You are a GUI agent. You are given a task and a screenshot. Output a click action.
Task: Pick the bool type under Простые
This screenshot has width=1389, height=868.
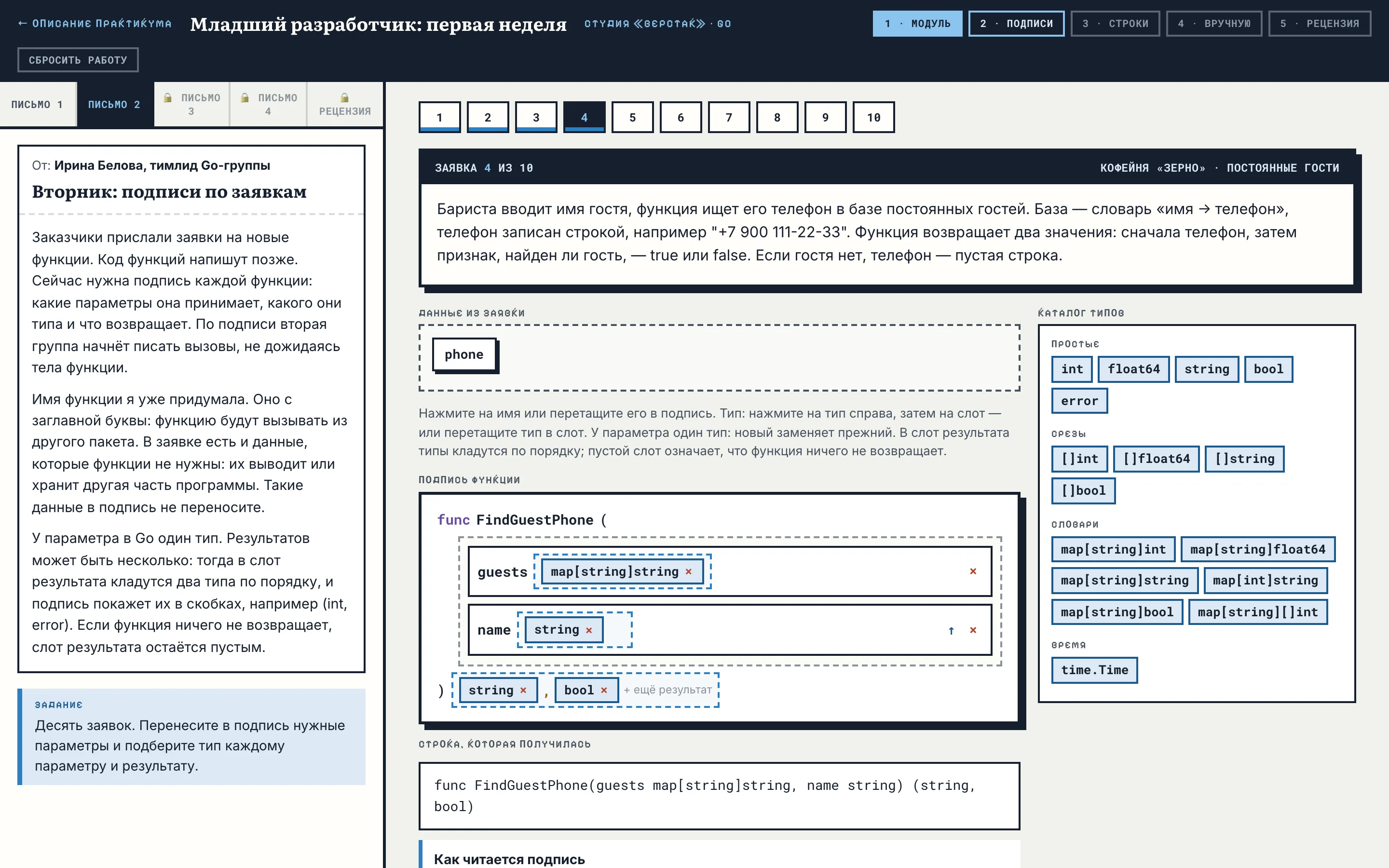1268,369
